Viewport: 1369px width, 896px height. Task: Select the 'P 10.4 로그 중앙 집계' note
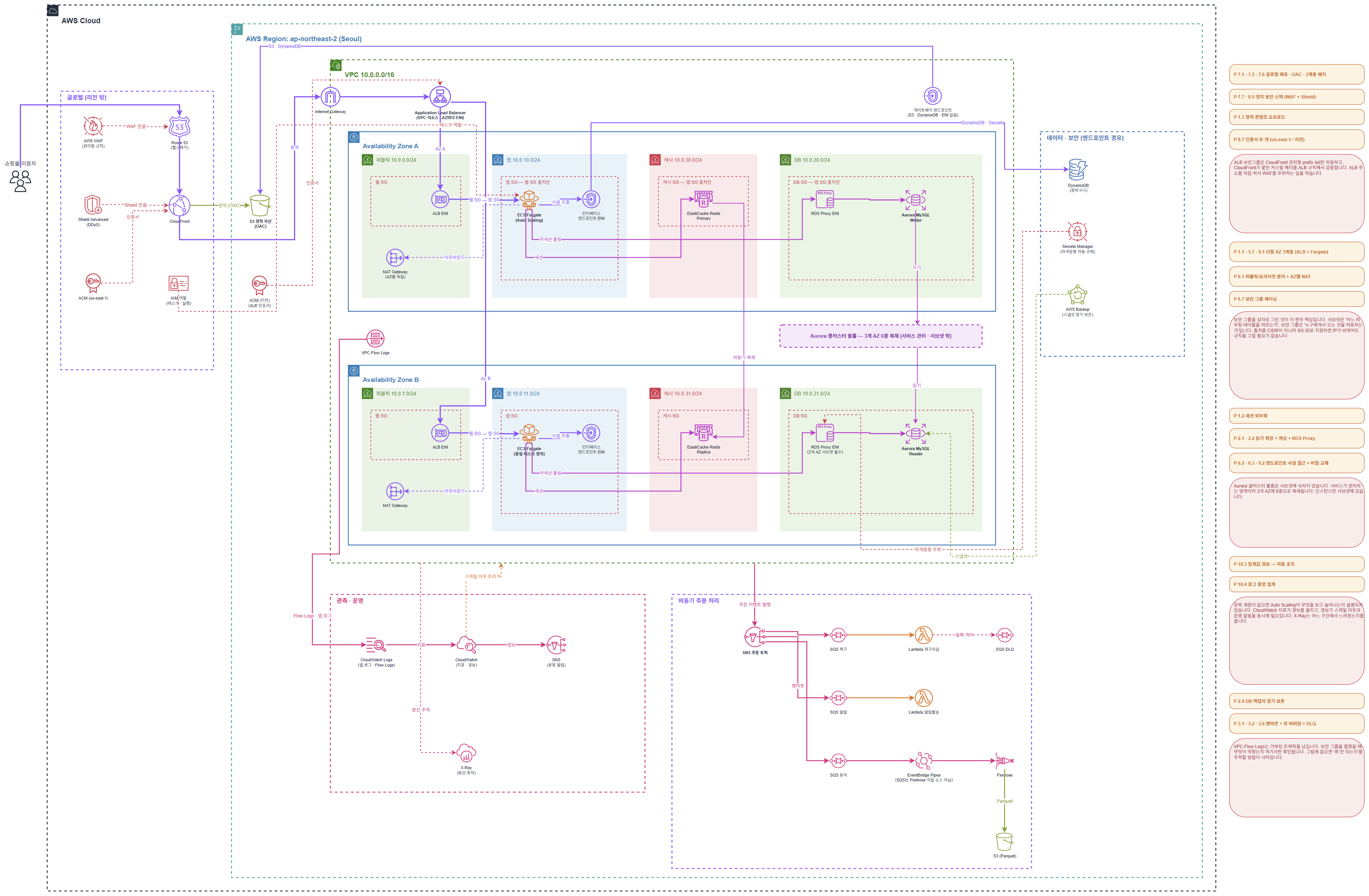tap(1297, 584)
